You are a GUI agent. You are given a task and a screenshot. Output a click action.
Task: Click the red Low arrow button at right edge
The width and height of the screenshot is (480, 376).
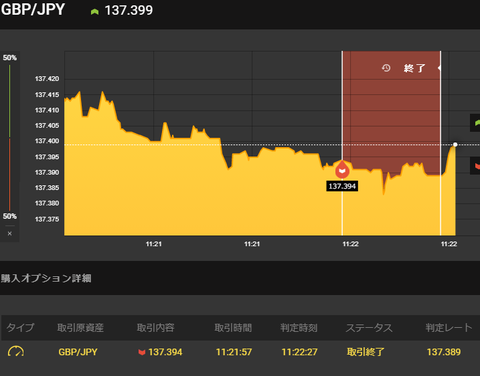click(x=476, y=166)
